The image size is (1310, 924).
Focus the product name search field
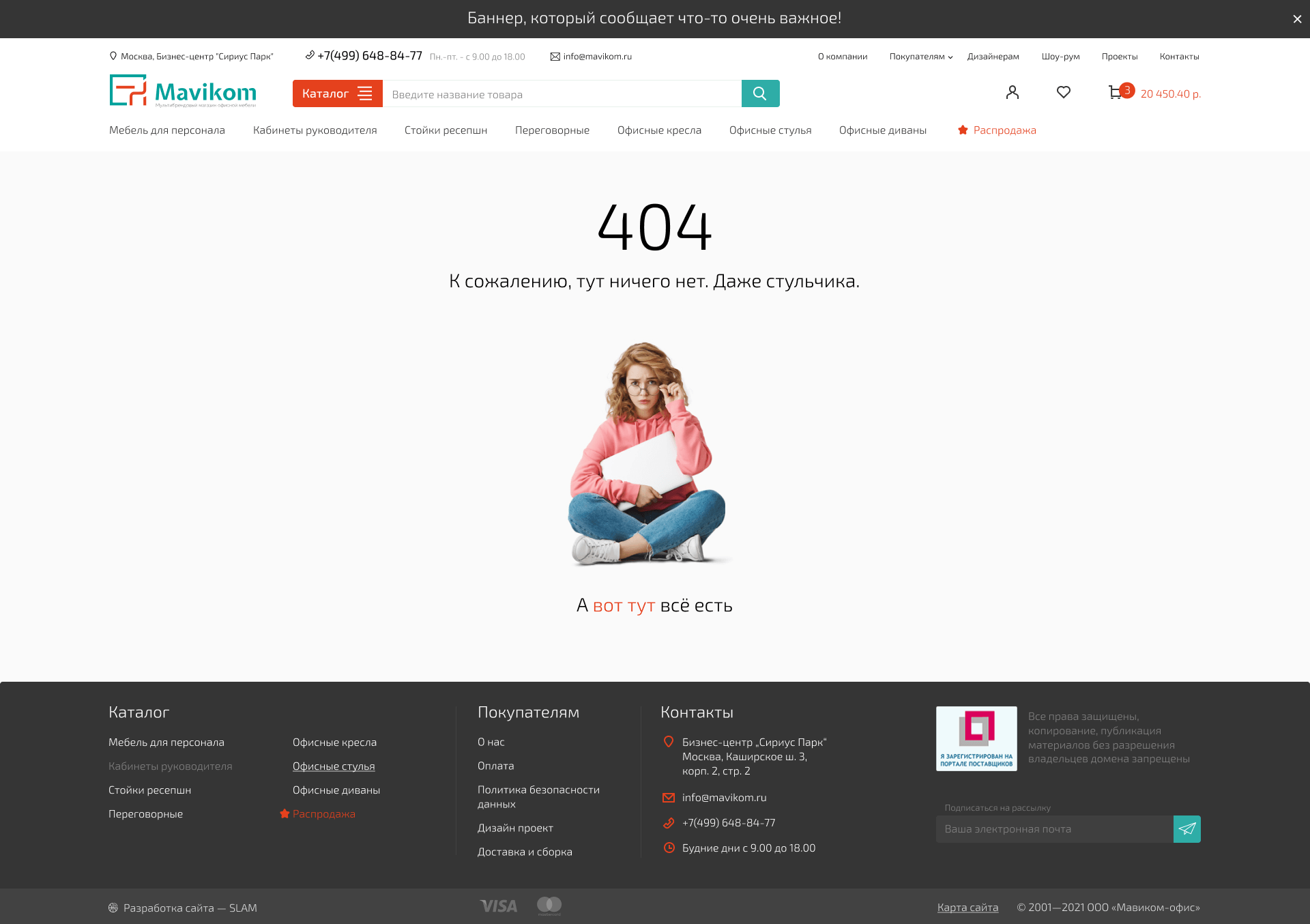[x=561, y=94]
